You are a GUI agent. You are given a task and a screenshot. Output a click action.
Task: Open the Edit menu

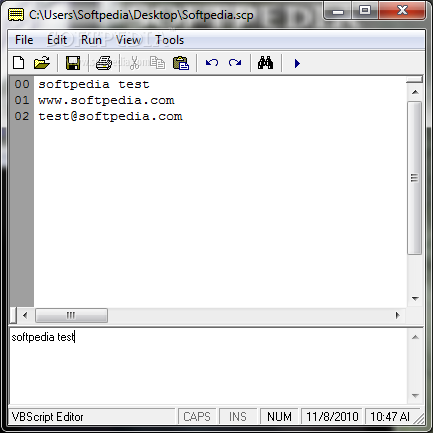click(57, 40)
